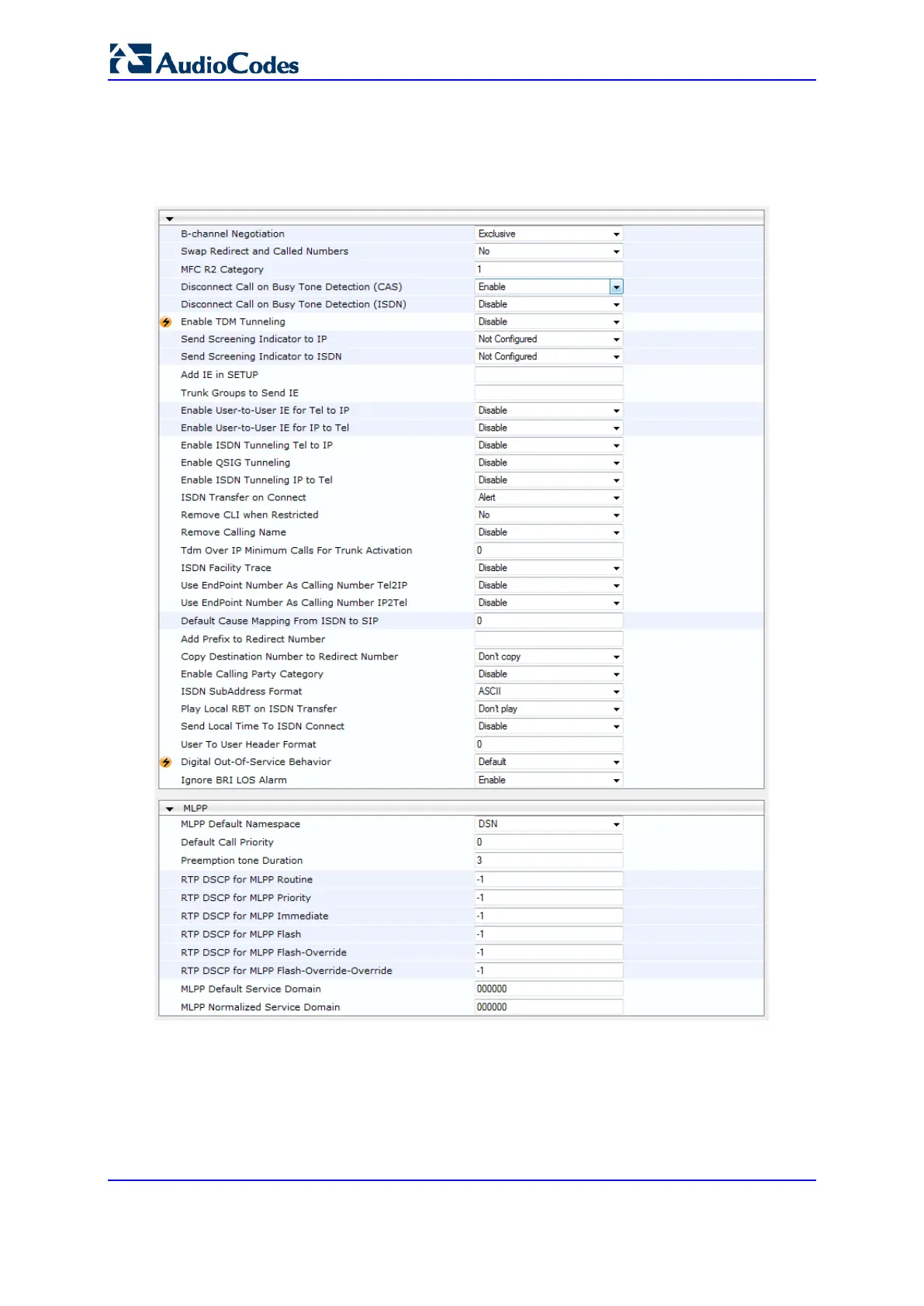The height and width of the screenshot is (1306, 924).
Task: Click the Default Call Priority input field
Action: tap(549, 842)
